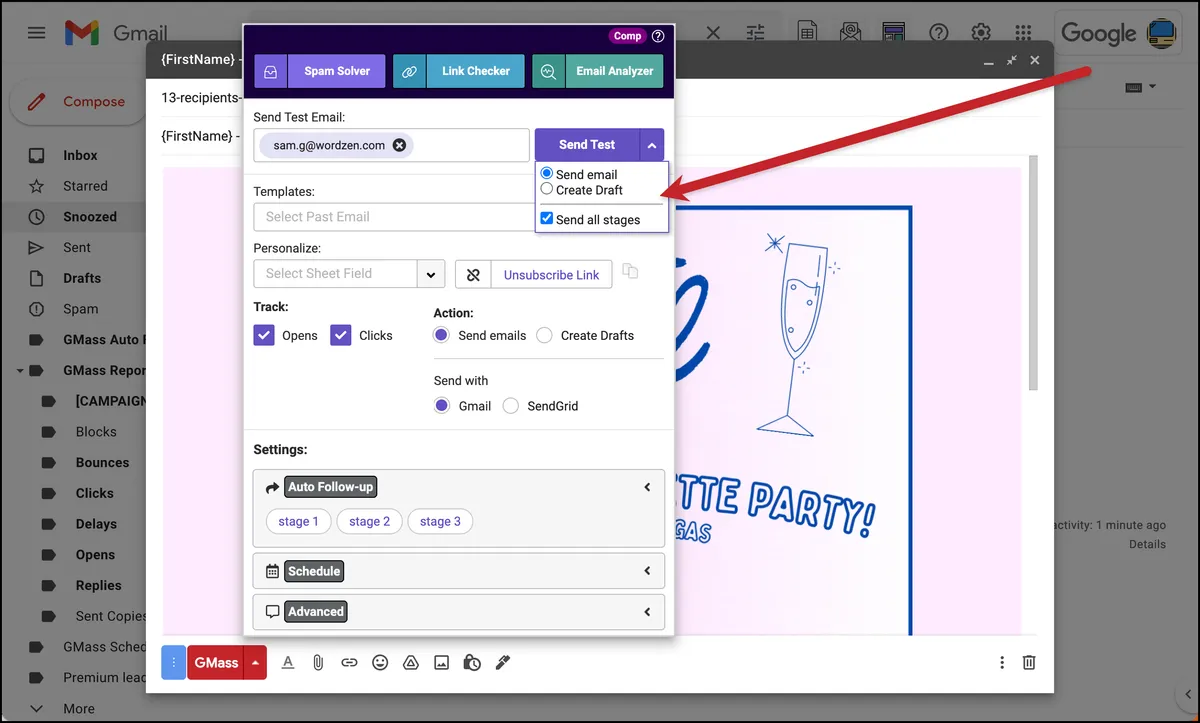Toggle confidential mode lock-clock icon
The width and height of the screenshot is (1200, 723).
(472, 662)
